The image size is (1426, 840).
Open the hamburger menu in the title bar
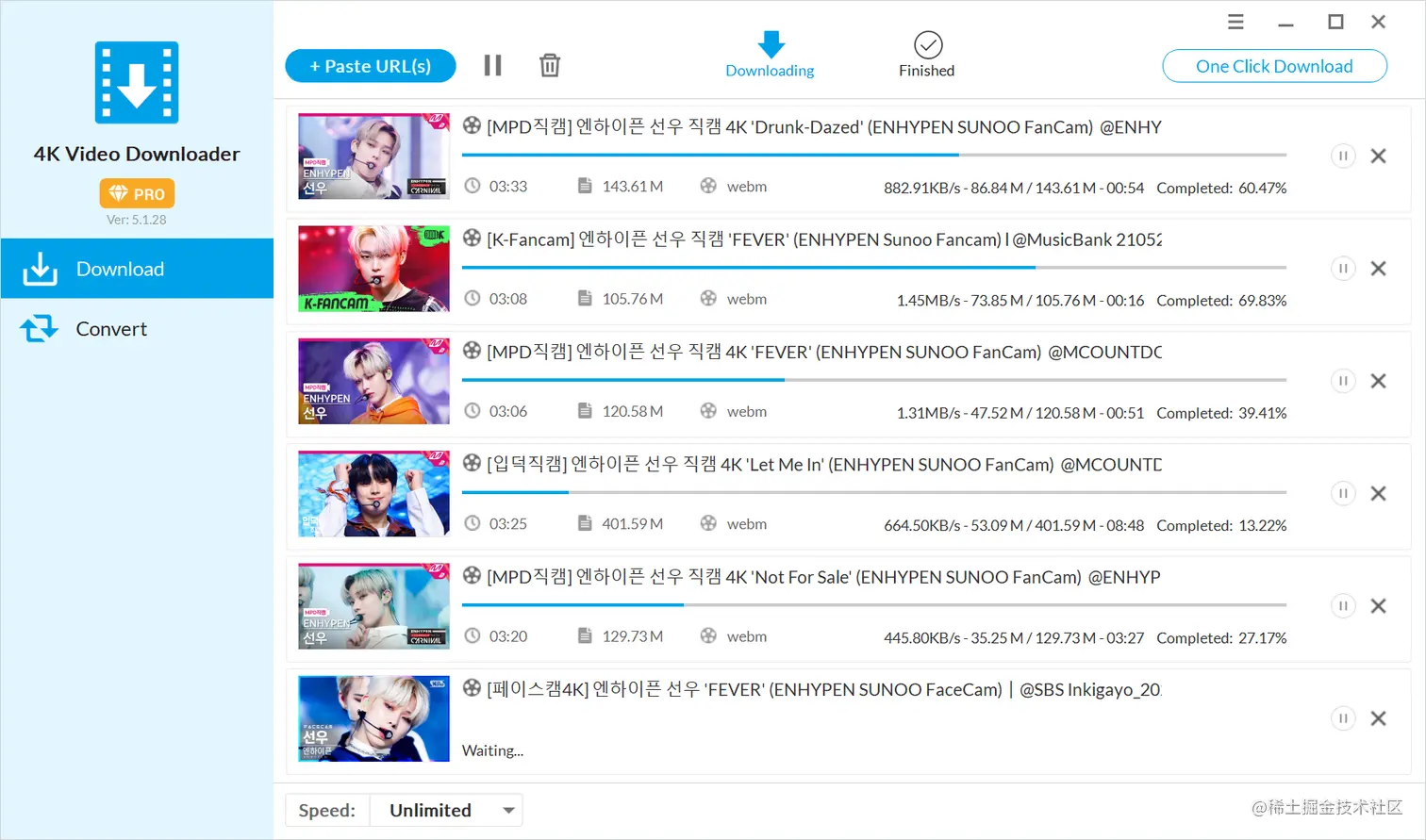click(1235, 22)
